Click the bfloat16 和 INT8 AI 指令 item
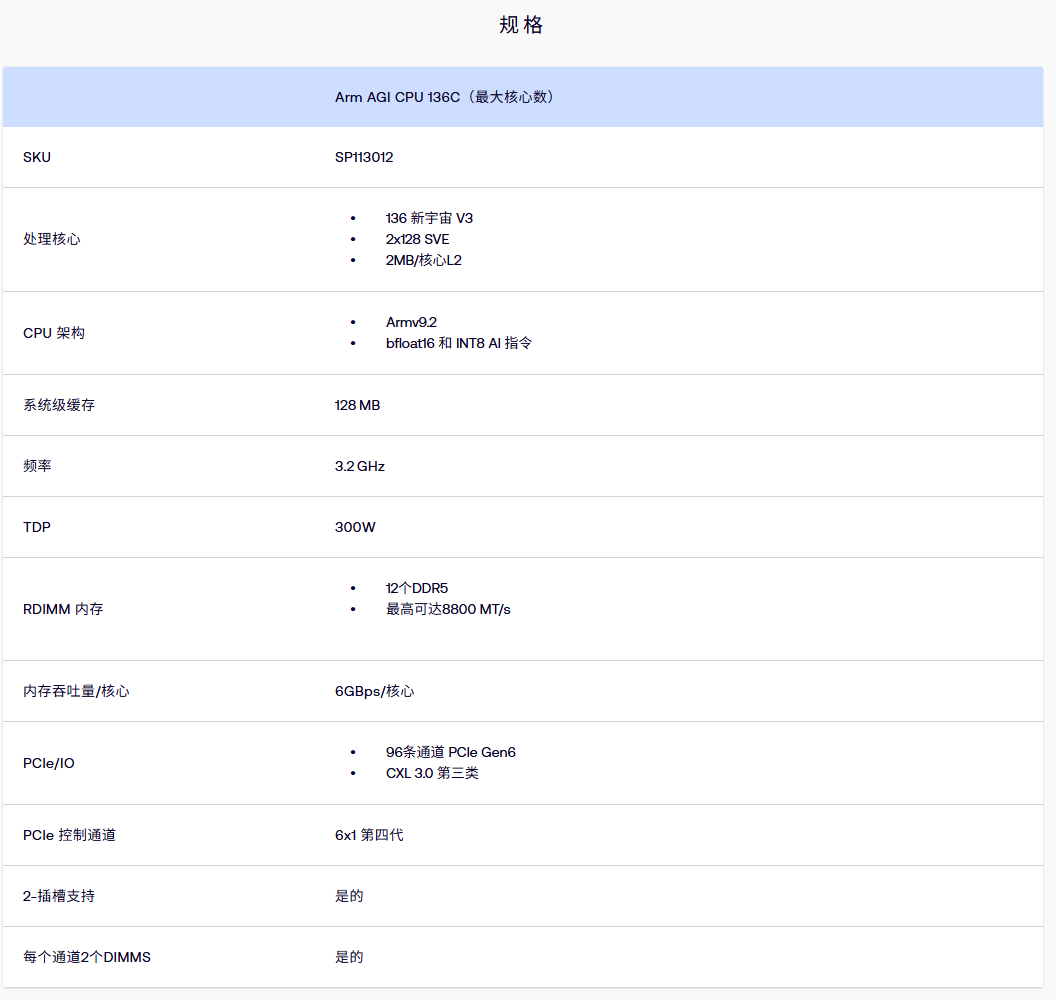The image size is (1056, 1000). click(458, 343)
